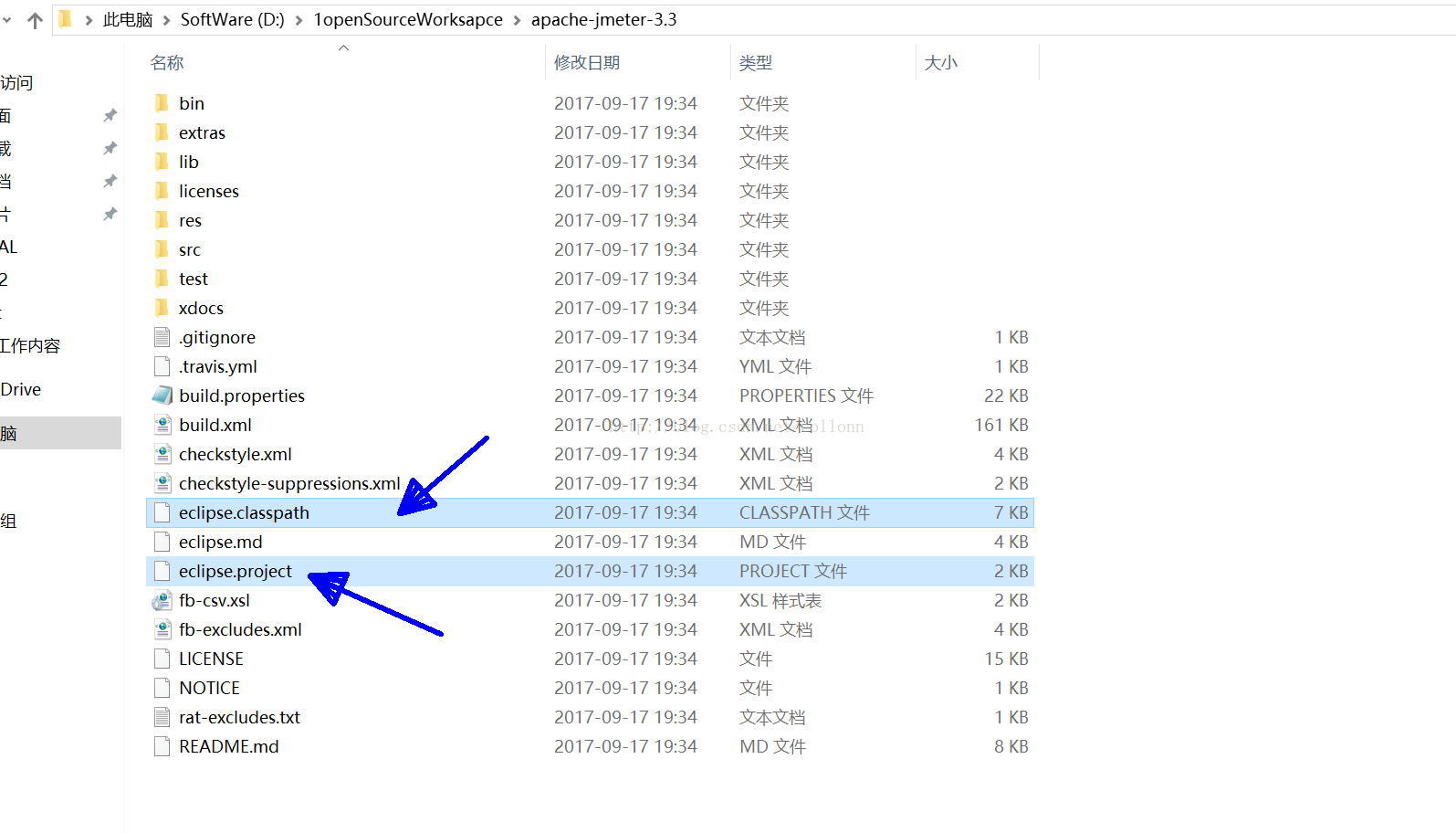Viewport: 1456px width, 833px height.
Task: Navigate to 1openSourceWorksapce breadcrumb
Action: [x=408, y=20]
